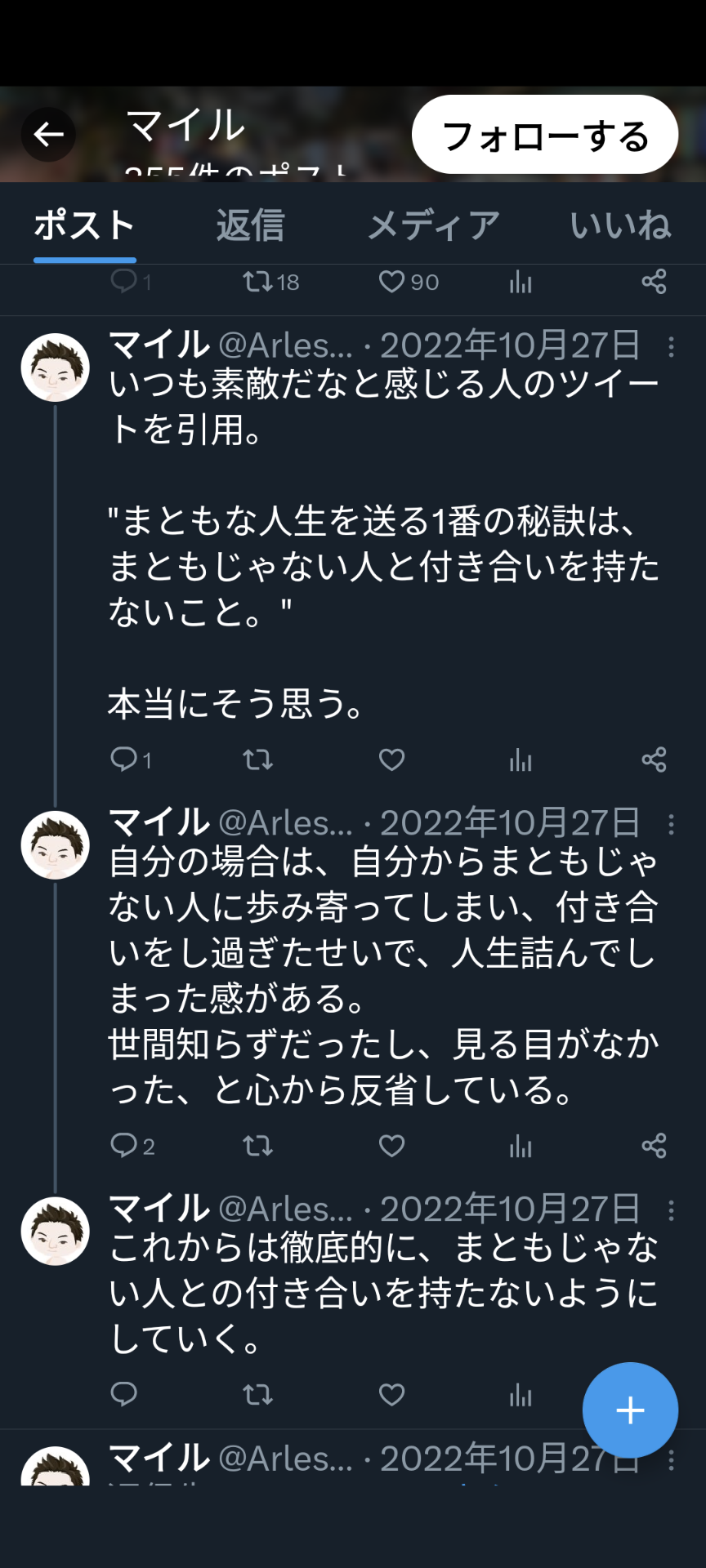706x1568 pixels.
Task: Repost the tweet with 18 reposts
Action: [x=257, y=282]
